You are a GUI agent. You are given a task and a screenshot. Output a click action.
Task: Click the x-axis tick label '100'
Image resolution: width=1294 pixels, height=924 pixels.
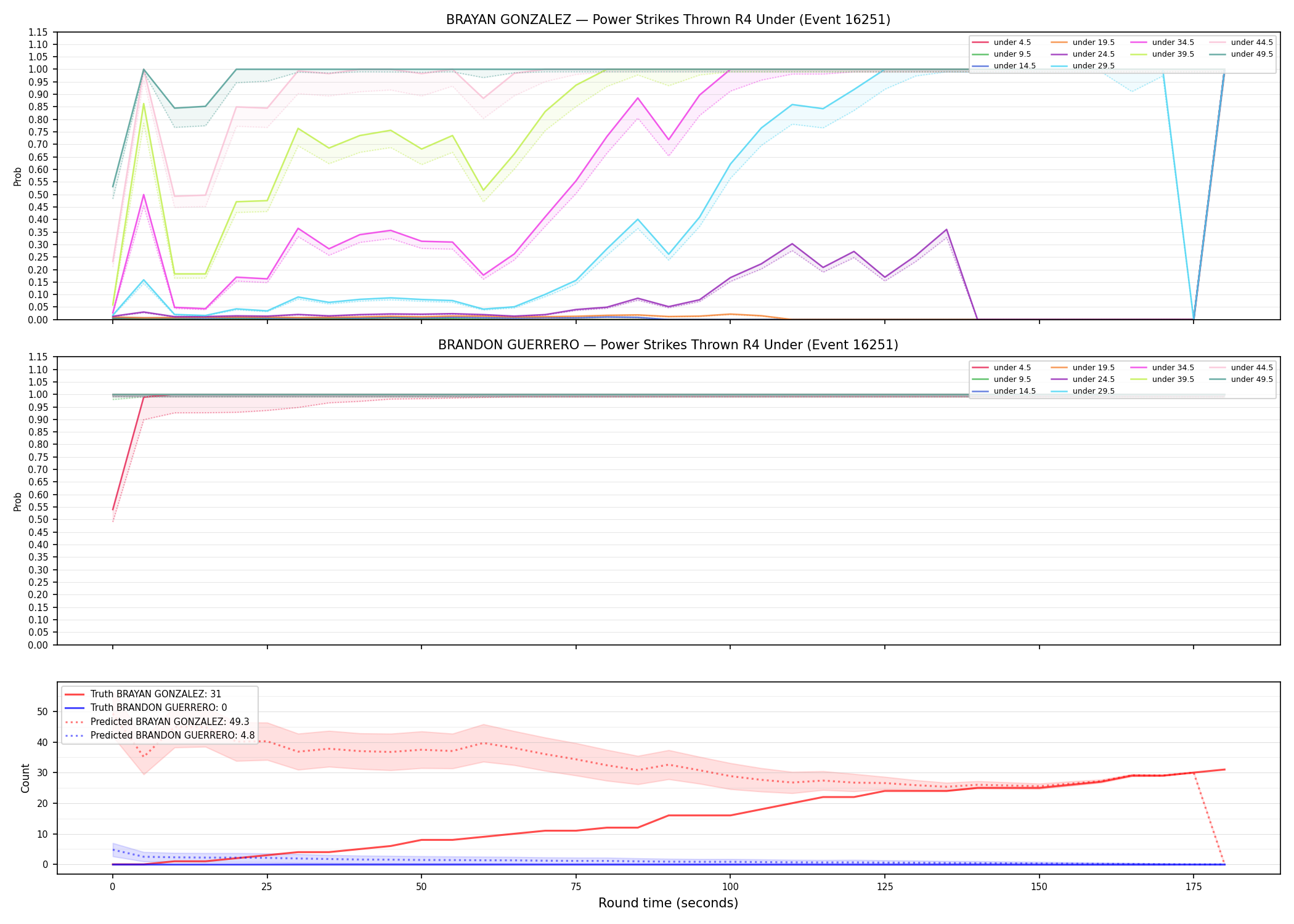[x=730, y=887]
